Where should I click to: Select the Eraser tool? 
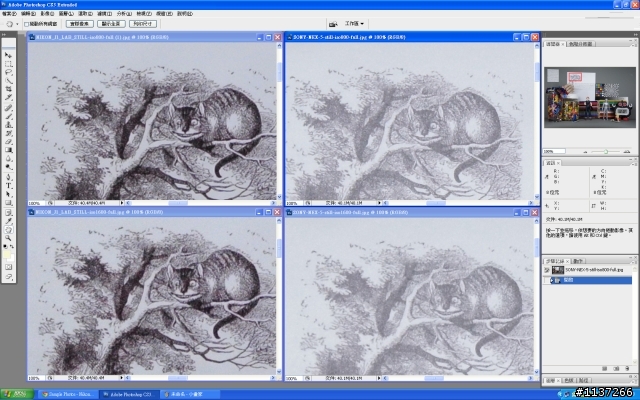pyautogui.click(x=8, y=142)
